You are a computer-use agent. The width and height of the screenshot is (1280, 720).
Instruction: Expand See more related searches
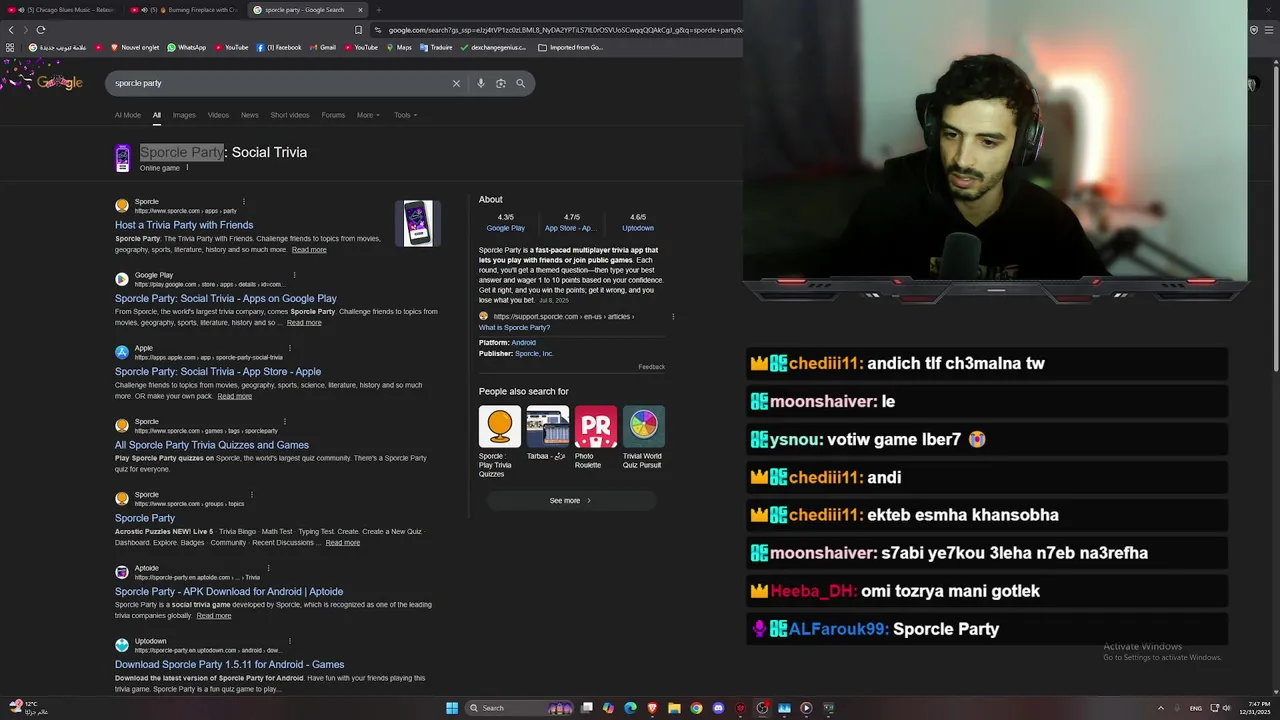pyautogui.click(x=571, y=501)
